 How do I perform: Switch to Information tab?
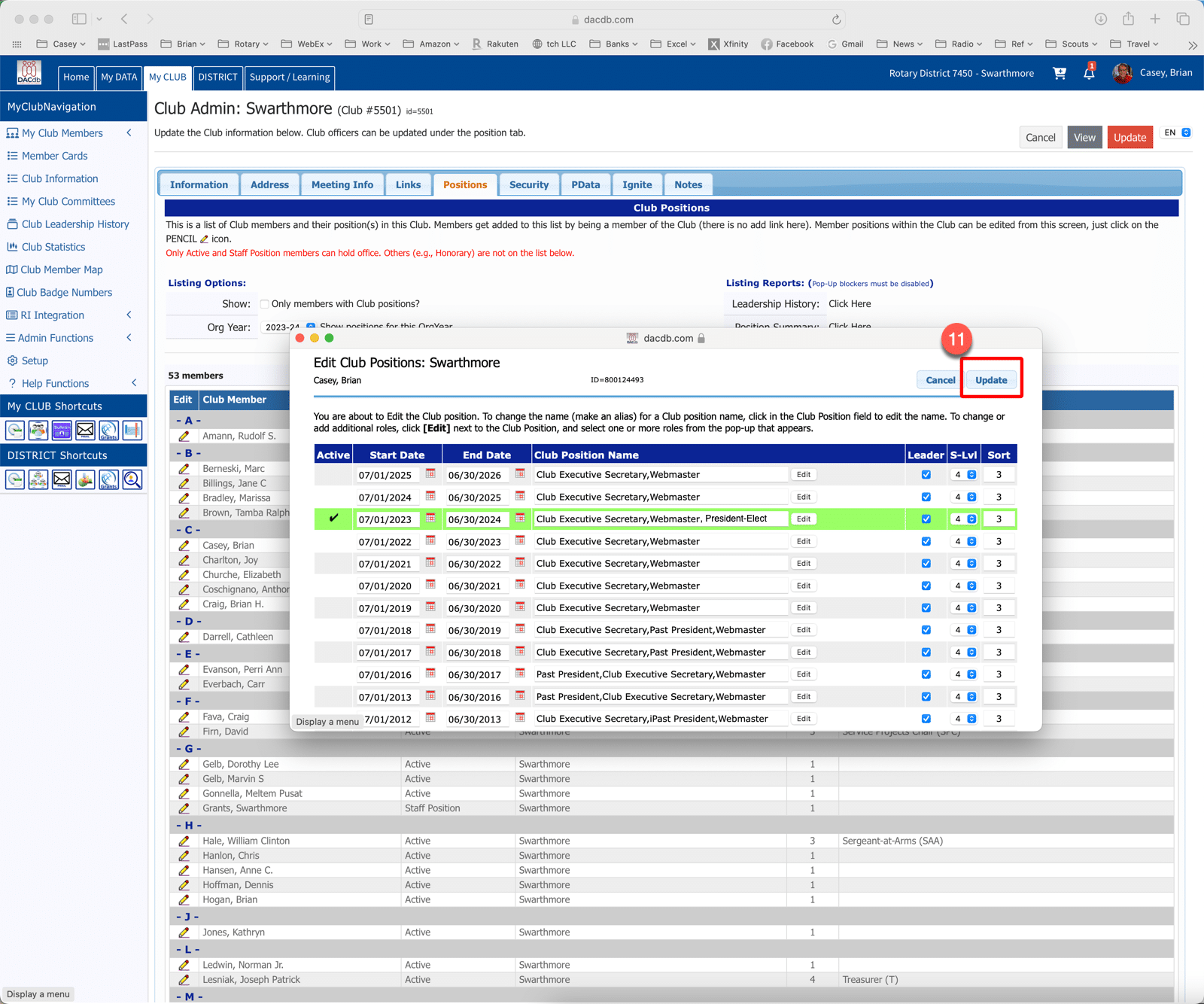tap(199, 184)
